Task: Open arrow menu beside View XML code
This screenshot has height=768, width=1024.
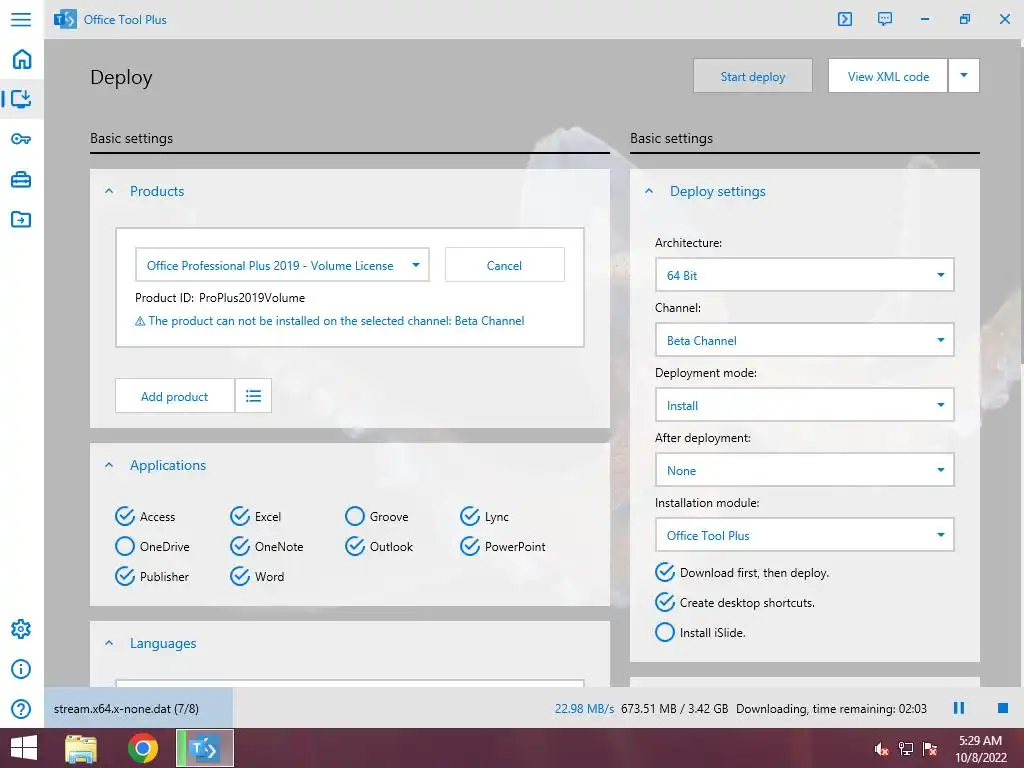Action: [964, 76]
